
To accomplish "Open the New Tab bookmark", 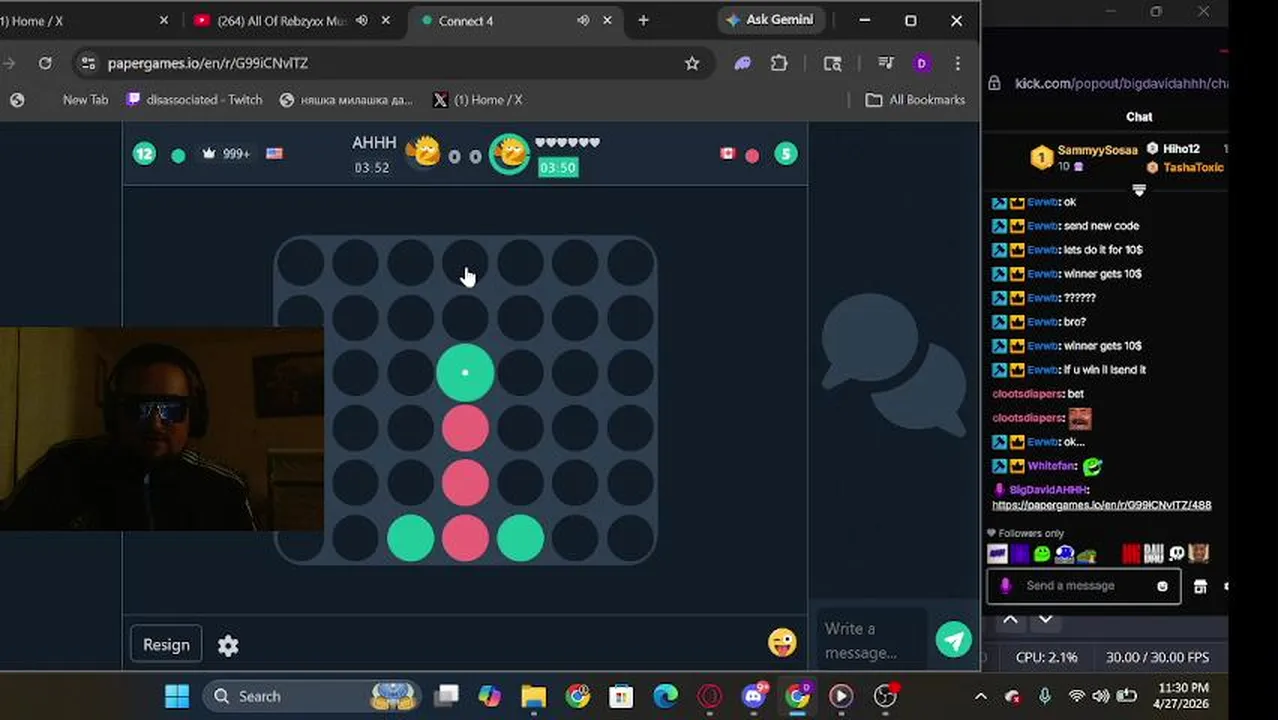I will tap(85, 100).
